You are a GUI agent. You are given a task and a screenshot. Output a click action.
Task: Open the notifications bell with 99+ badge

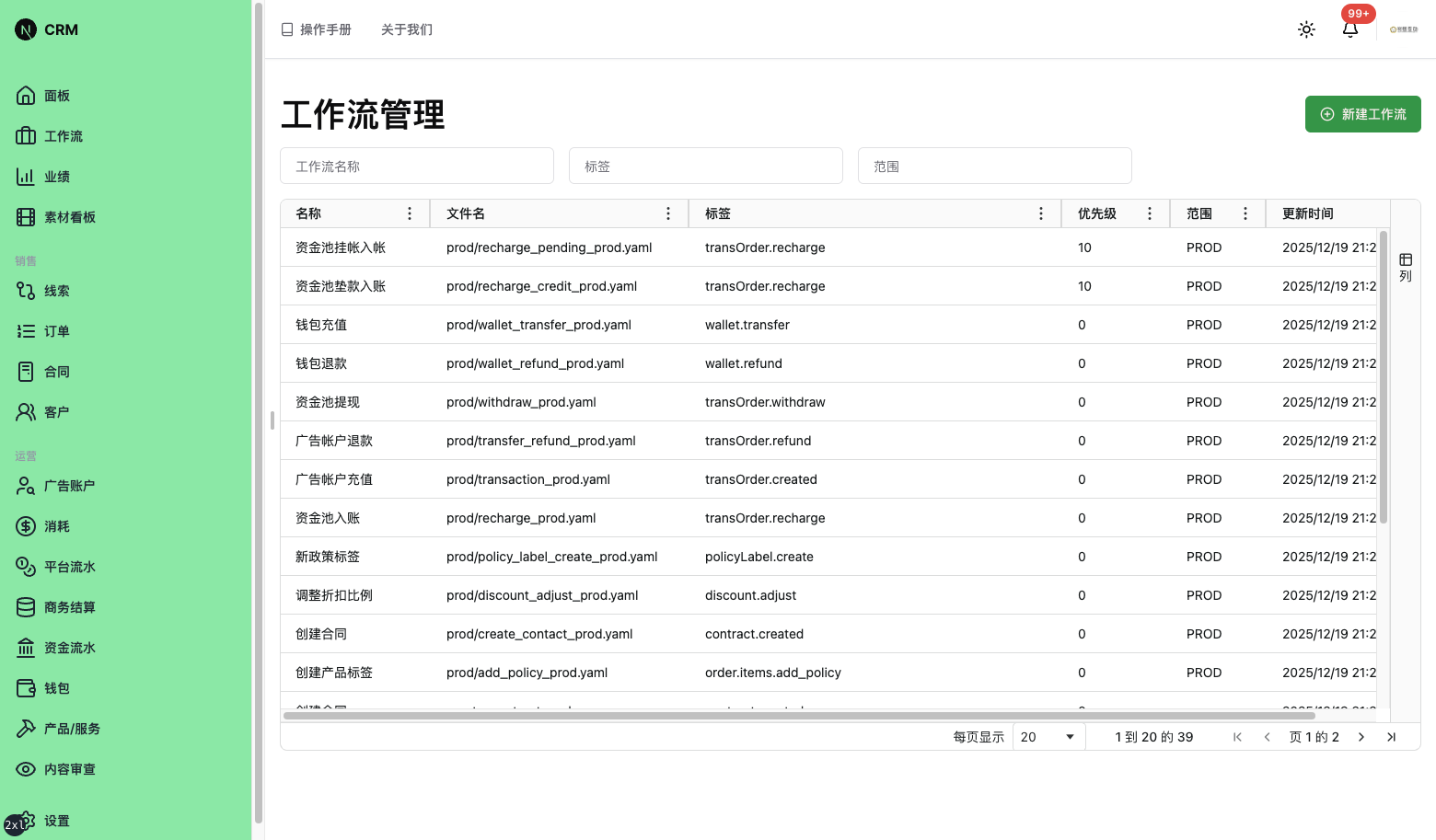click(x=1349, y=29)
